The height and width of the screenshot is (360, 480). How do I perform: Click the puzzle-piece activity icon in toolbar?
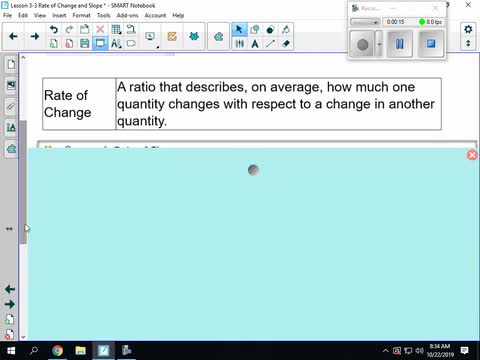tap(218, 36)
